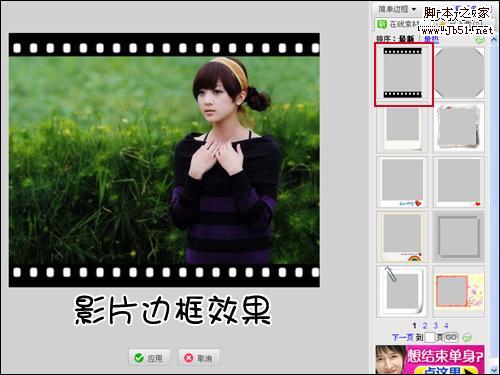Open the 想结束单身 advertisement banner
500x375 pixels.
(x=430, y=359)
